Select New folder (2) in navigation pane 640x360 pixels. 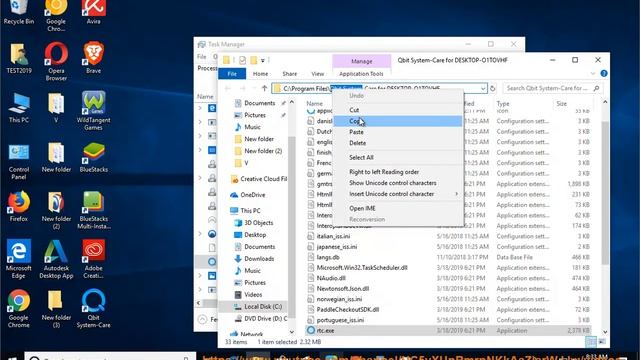tap(263, 151)
